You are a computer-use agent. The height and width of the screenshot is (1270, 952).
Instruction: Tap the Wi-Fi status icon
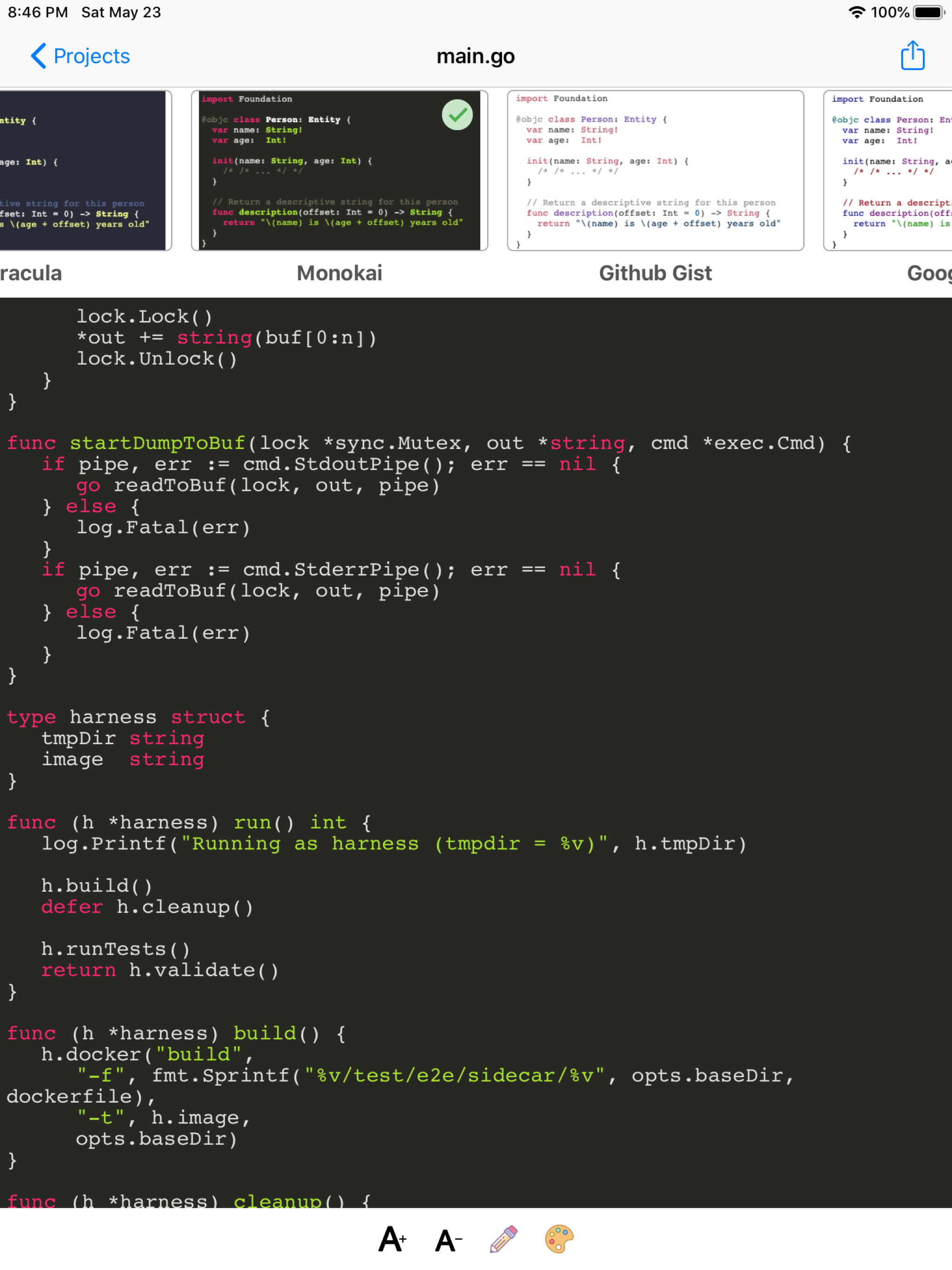click(856, 12)
